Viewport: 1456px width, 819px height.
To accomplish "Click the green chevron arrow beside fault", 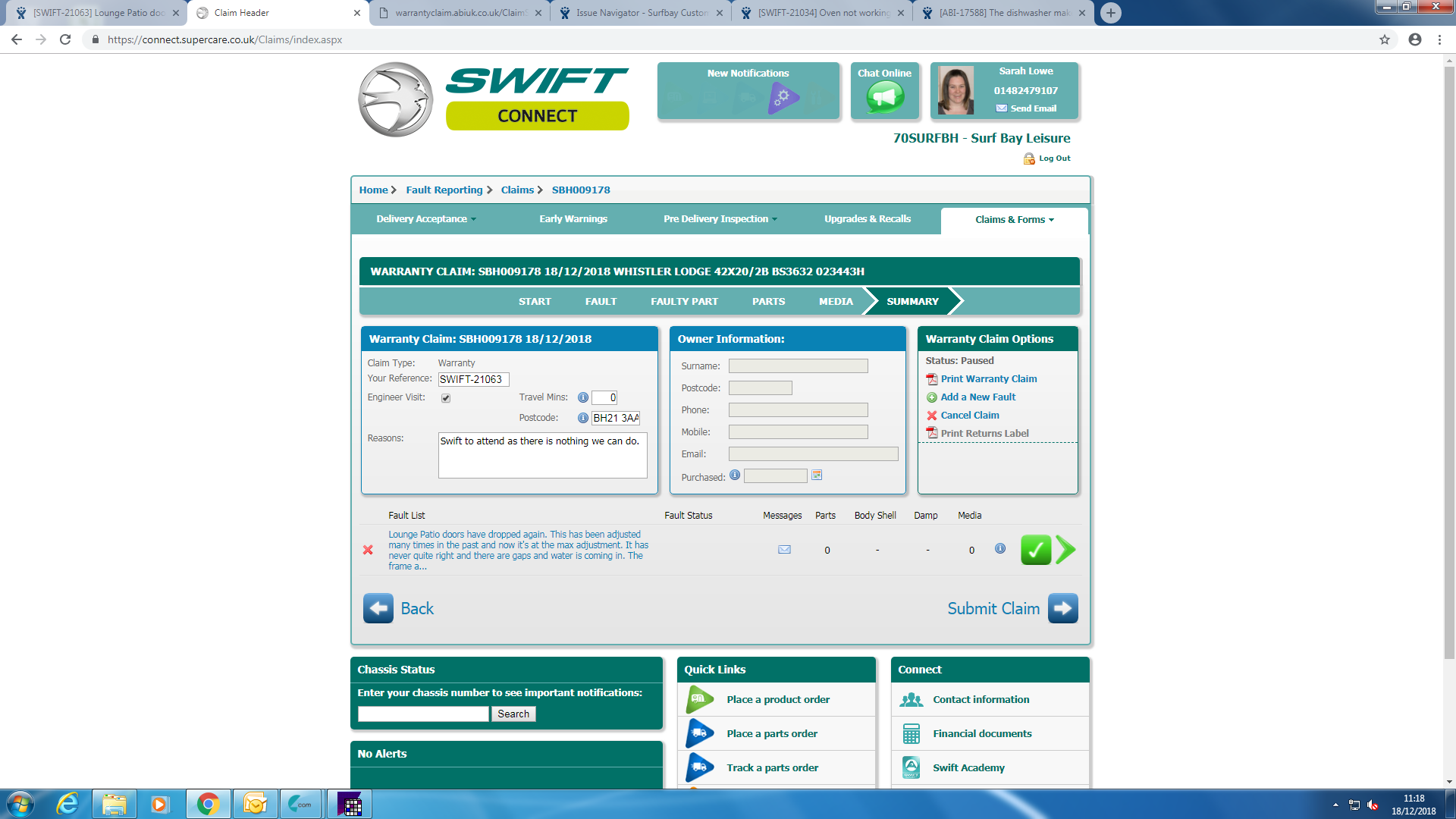I will [1065, 550].
